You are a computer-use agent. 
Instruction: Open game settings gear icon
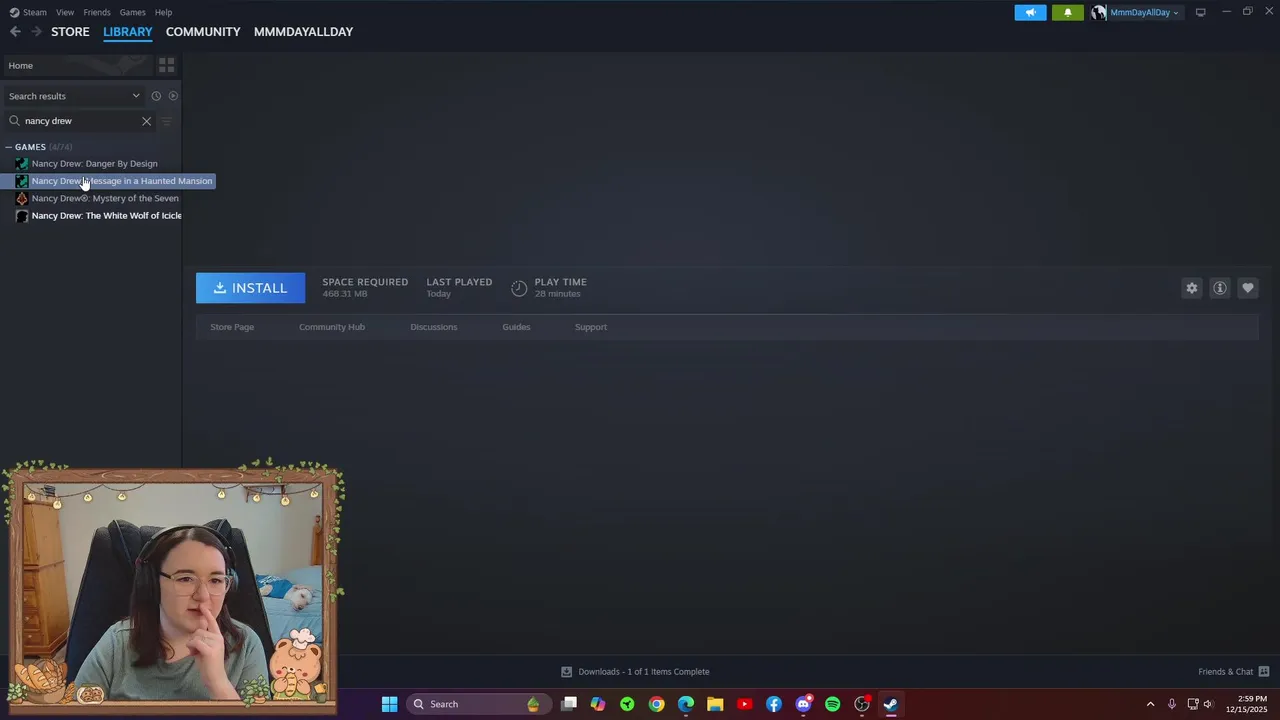pos(1191,288)
